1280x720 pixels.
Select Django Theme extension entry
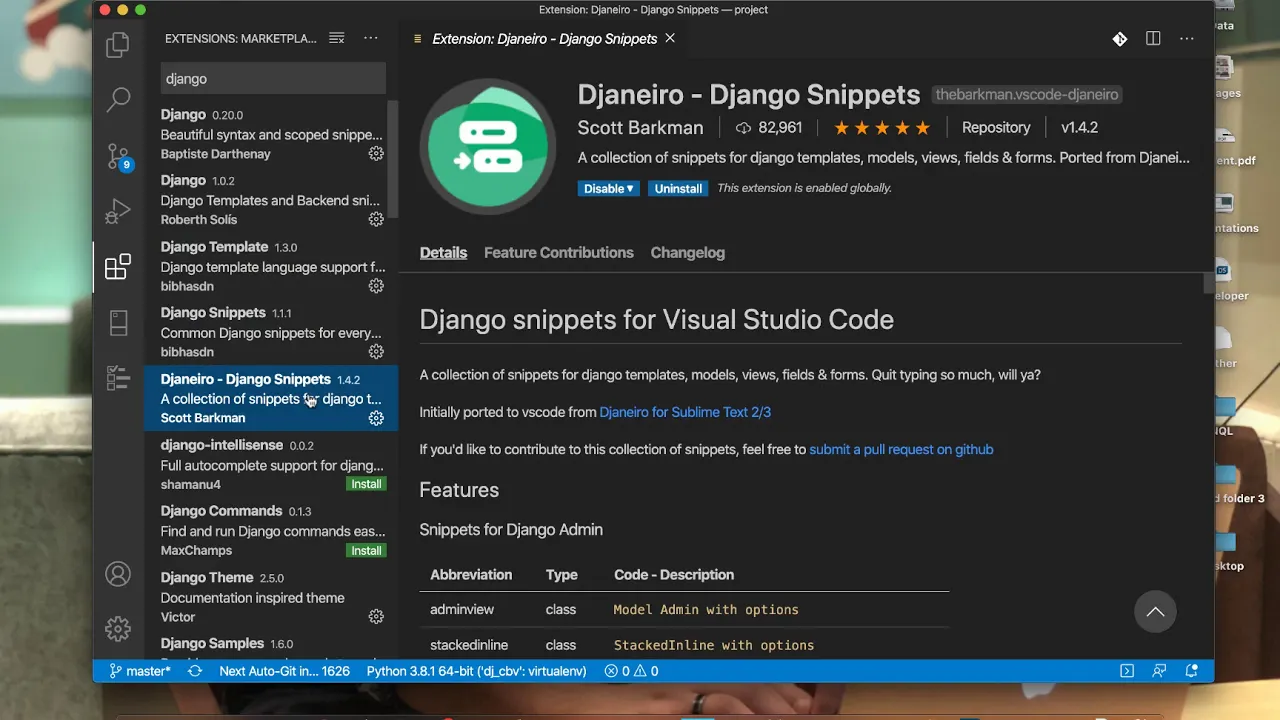(x=272, y=597)
